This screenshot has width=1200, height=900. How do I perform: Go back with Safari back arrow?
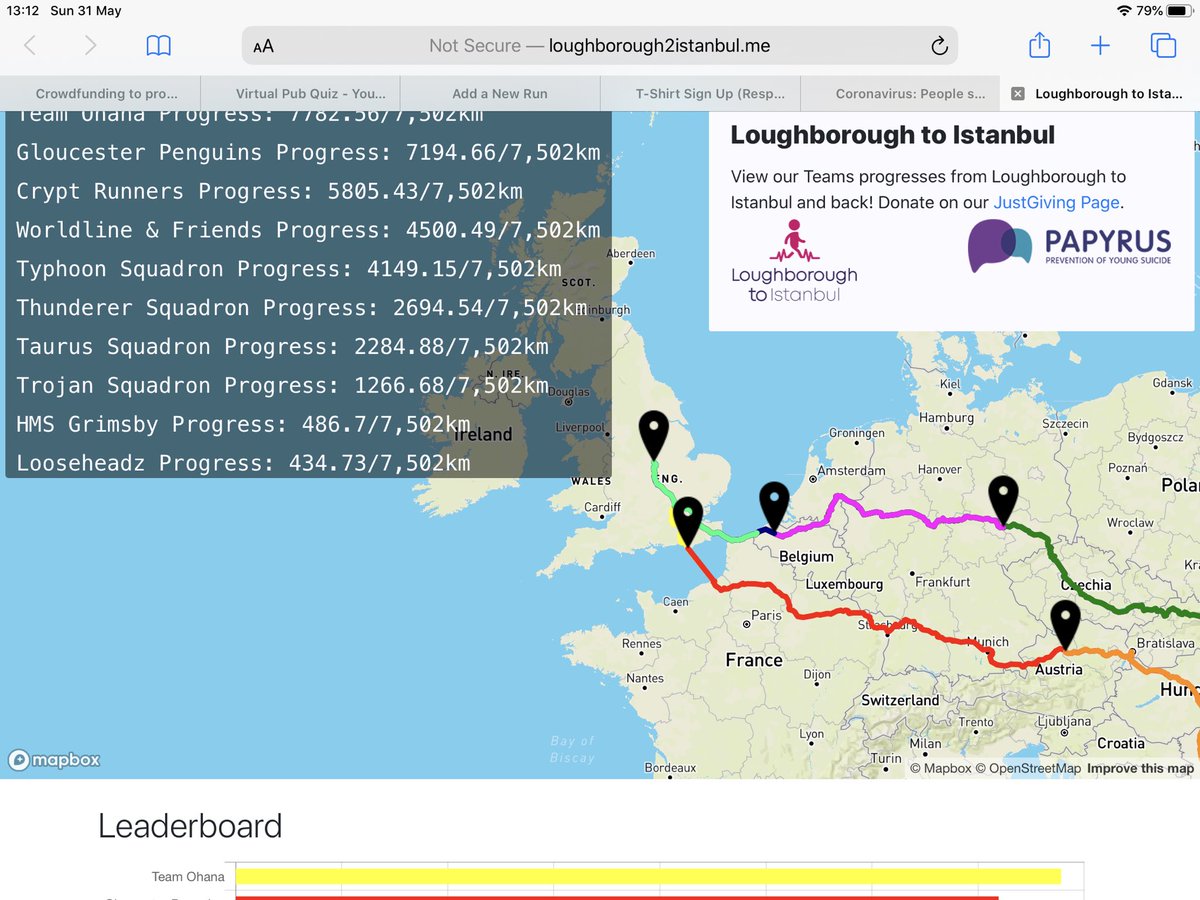30,45
